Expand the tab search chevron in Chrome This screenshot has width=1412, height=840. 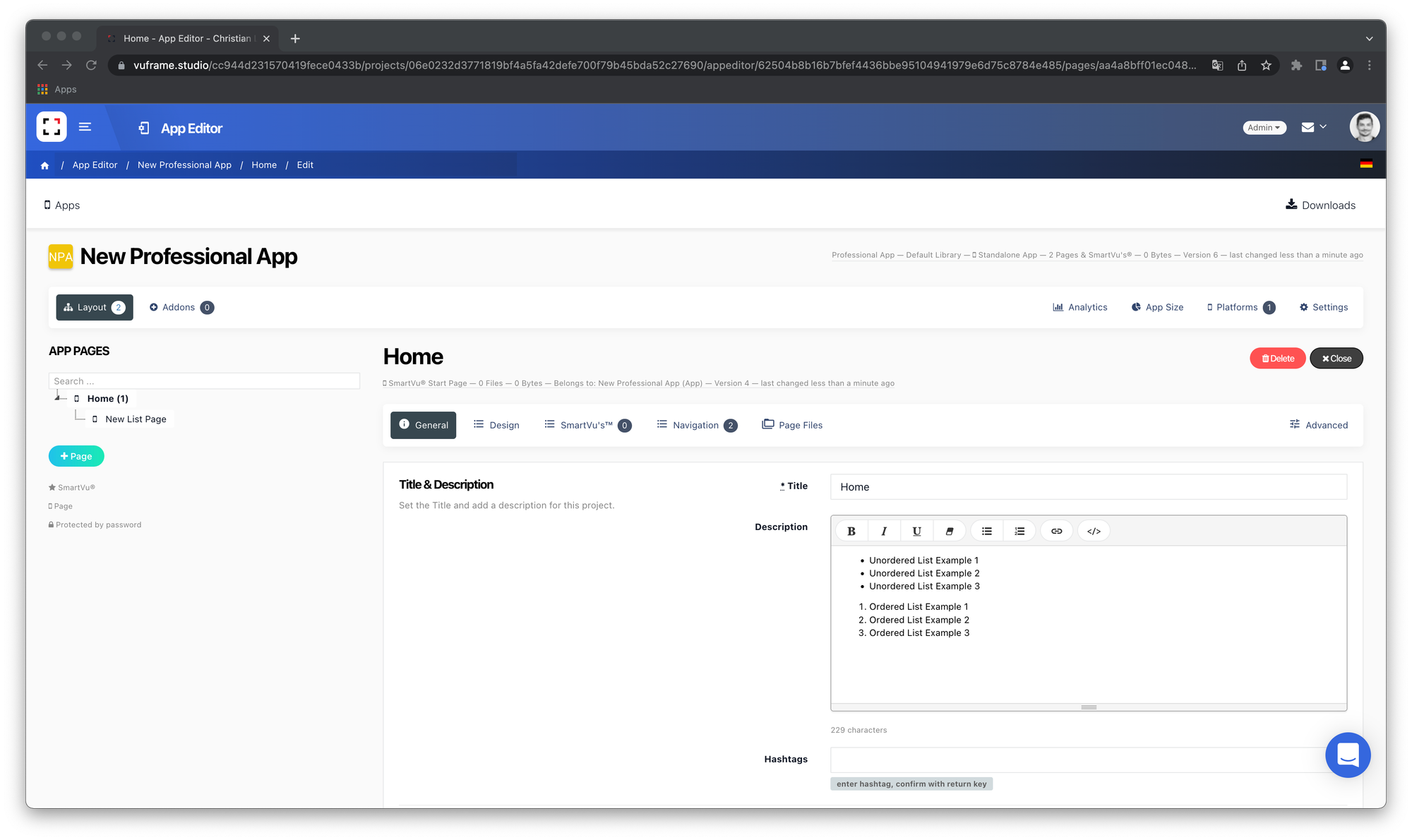[1369, 39]
